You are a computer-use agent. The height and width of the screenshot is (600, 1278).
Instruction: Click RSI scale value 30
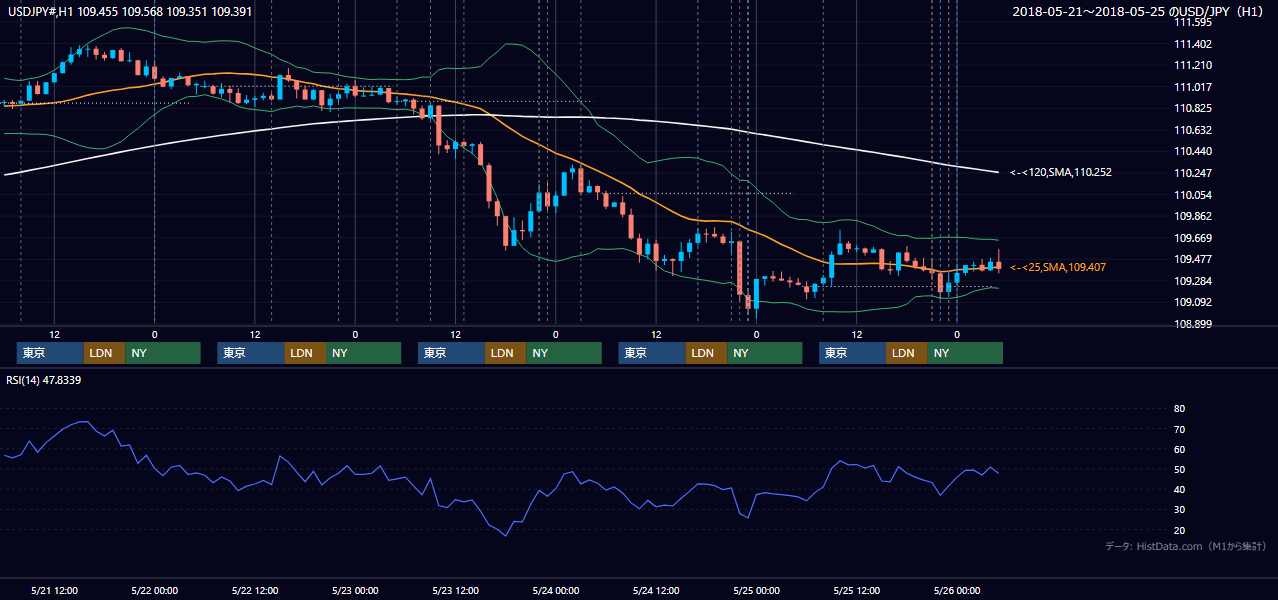tap(1179, 510)
